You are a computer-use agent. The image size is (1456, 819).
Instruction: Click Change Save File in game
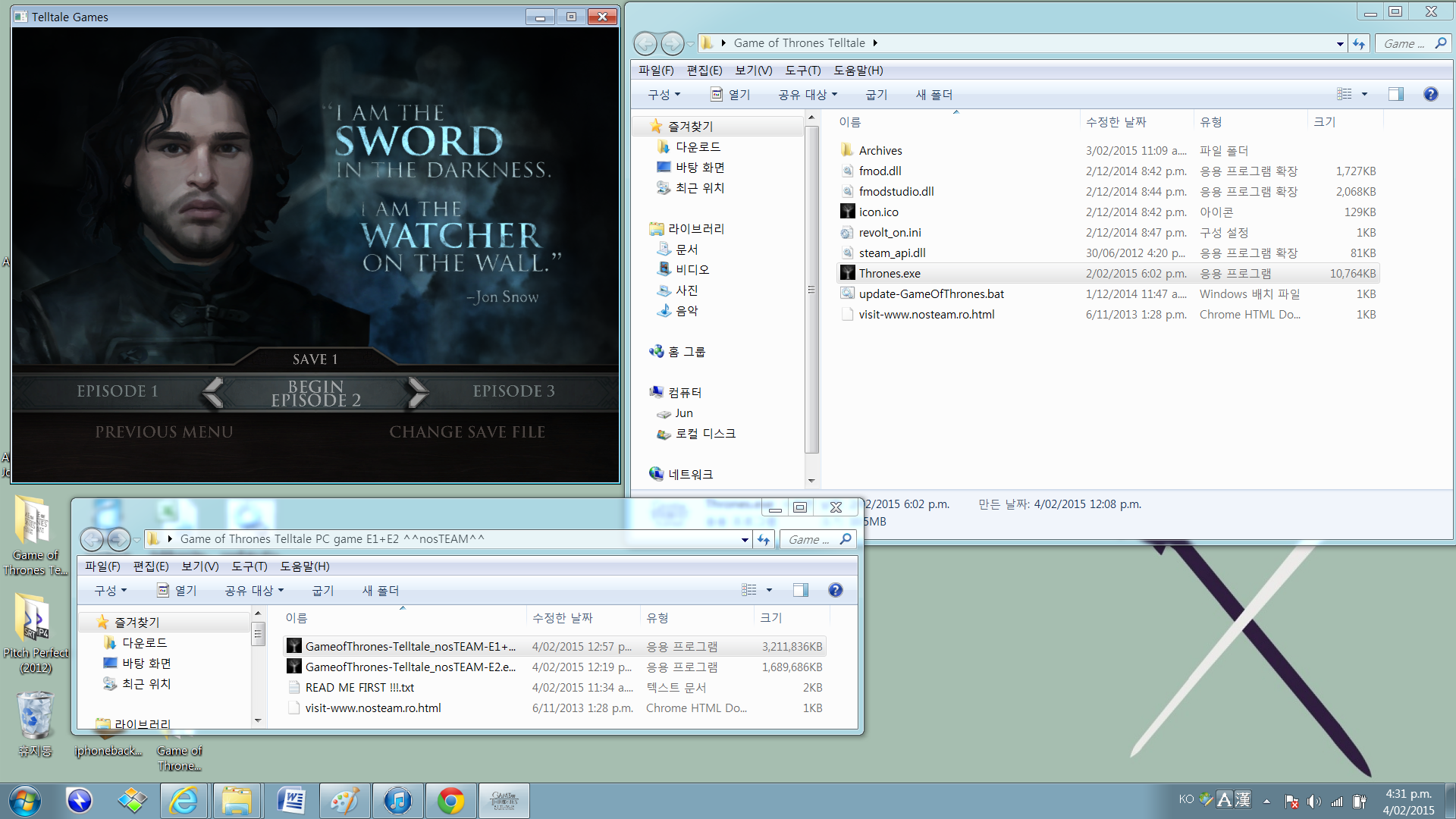click(x=467, y=431)
